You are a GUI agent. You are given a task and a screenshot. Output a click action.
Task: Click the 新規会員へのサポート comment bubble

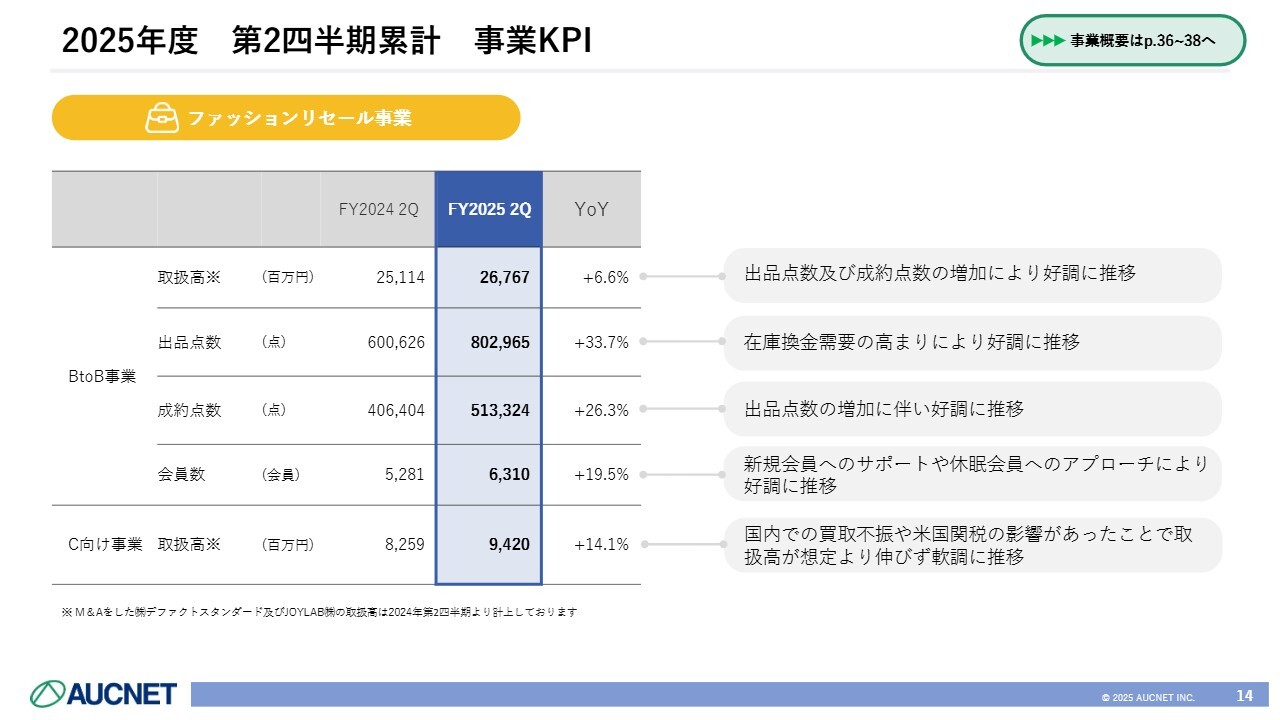click(972, 474)
